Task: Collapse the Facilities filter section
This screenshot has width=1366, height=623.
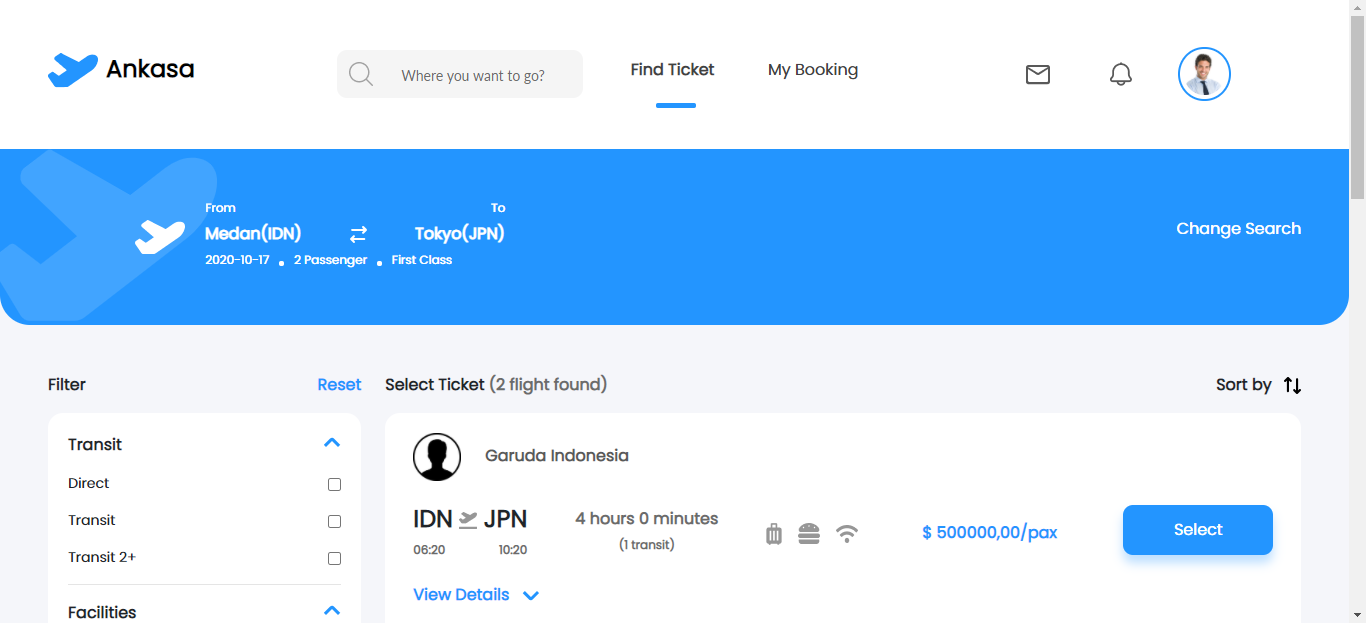Action: (x=332, y=610)
